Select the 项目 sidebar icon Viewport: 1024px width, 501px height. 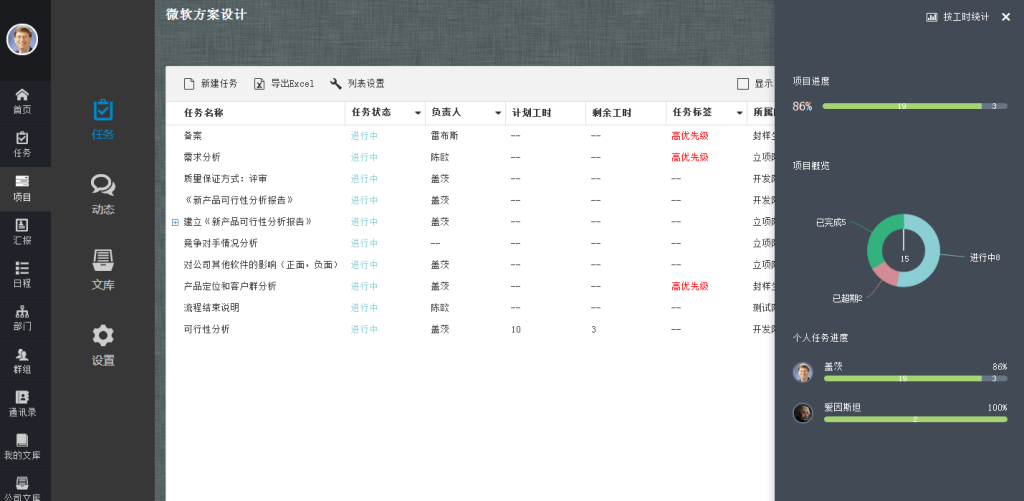coord(22,189)
